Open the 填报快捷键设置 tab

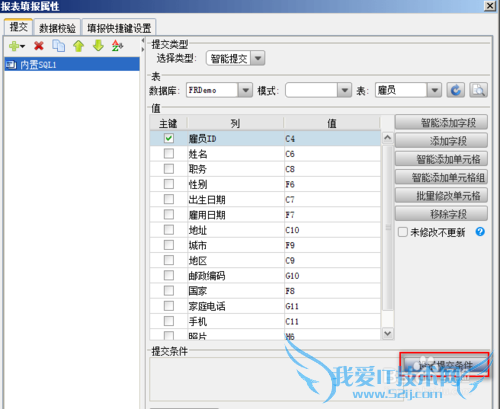[x=119, y=28]
